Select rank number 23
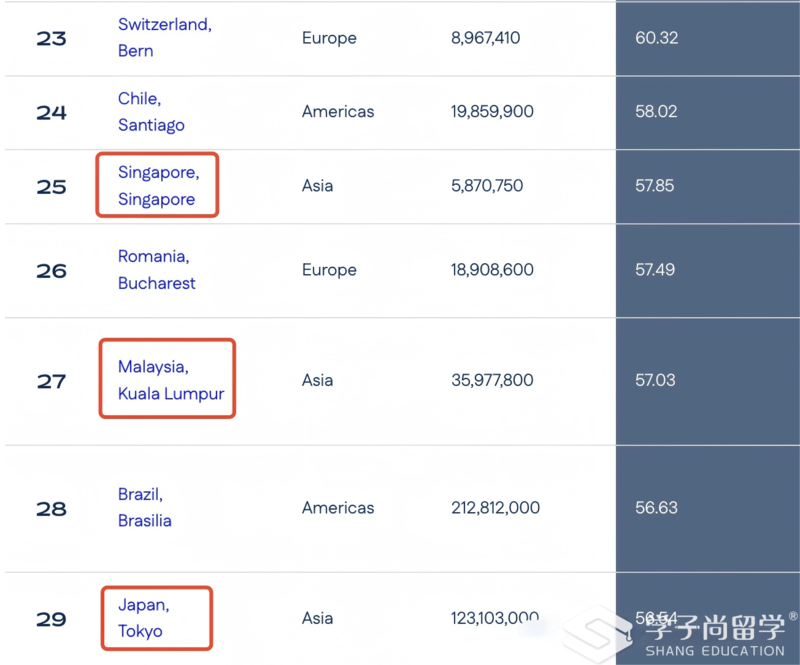This screenshot has width=800, height=665. click(x=51, y=39)
